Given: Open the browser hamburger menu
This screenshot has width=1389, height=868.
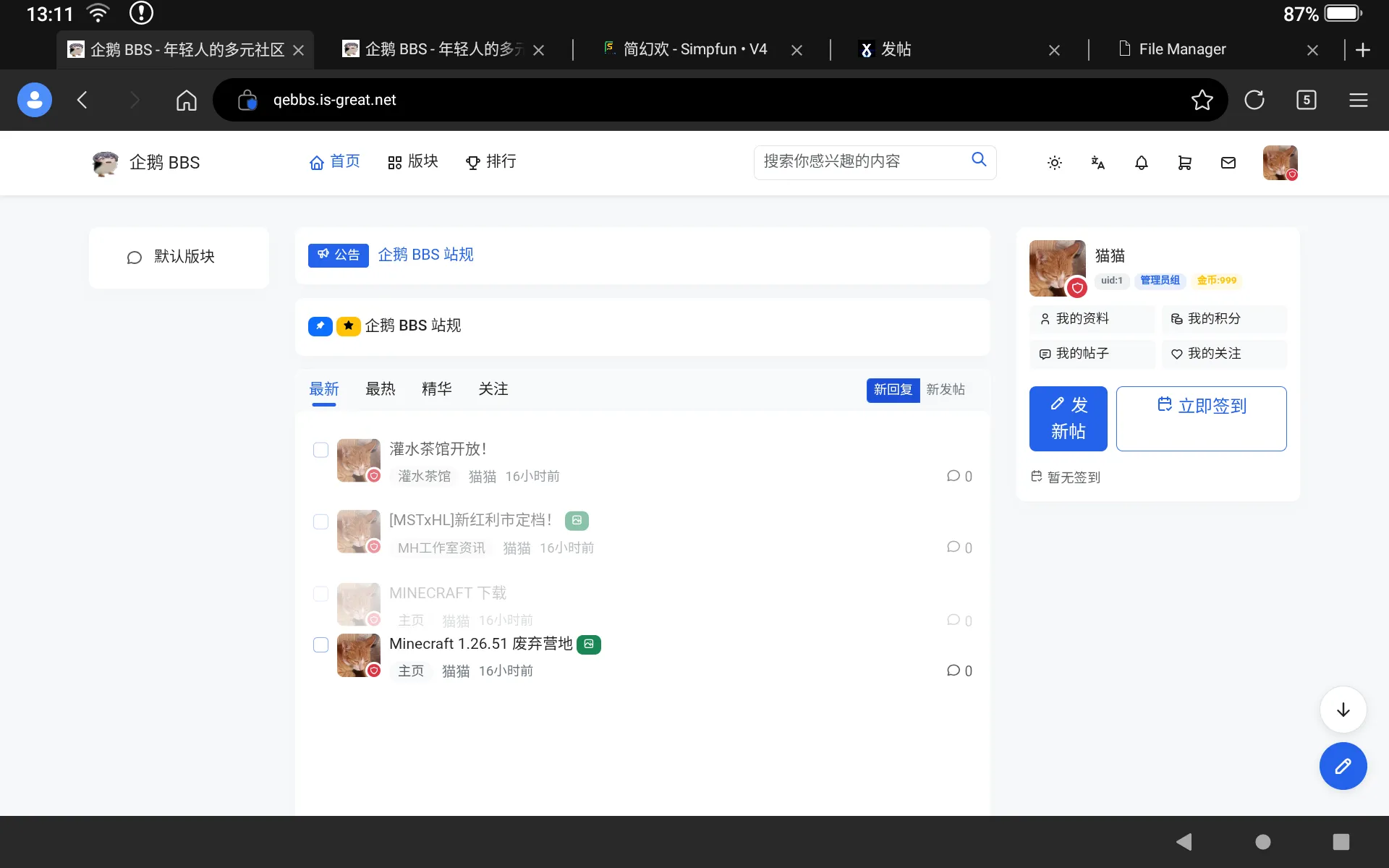Looking at the screenshot, I should click(1358, 100).
